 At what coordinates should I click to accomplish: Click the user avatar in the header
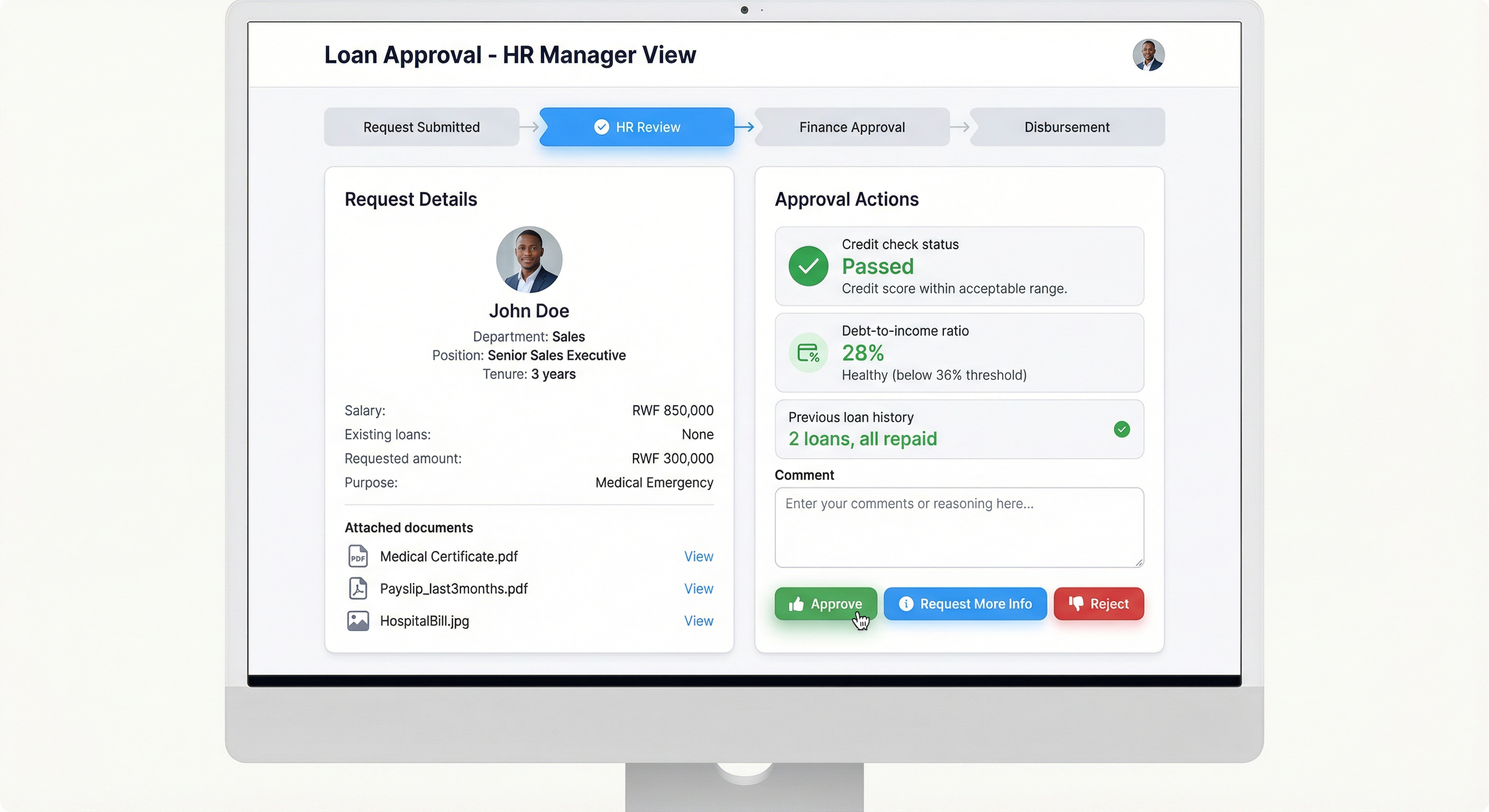(1148, 55)
